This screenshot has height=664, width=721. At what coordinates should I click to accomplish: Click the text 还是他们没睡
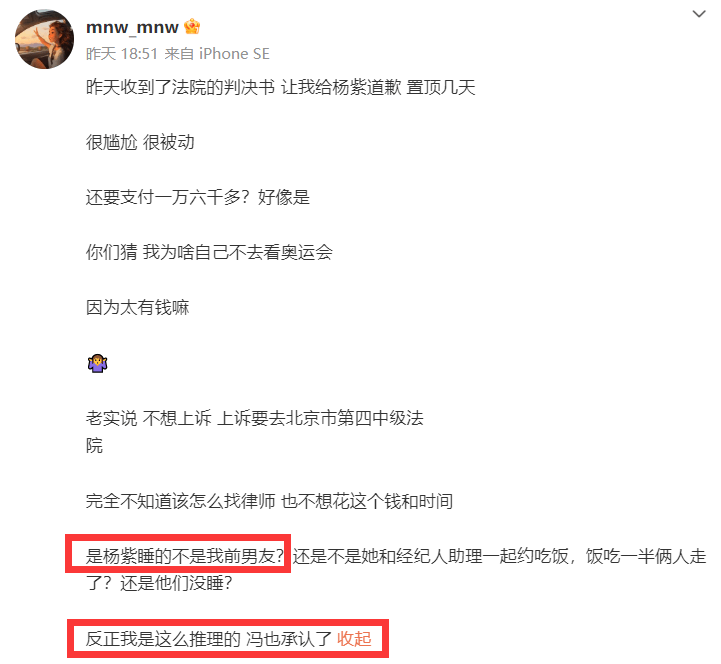coord(176,583)
